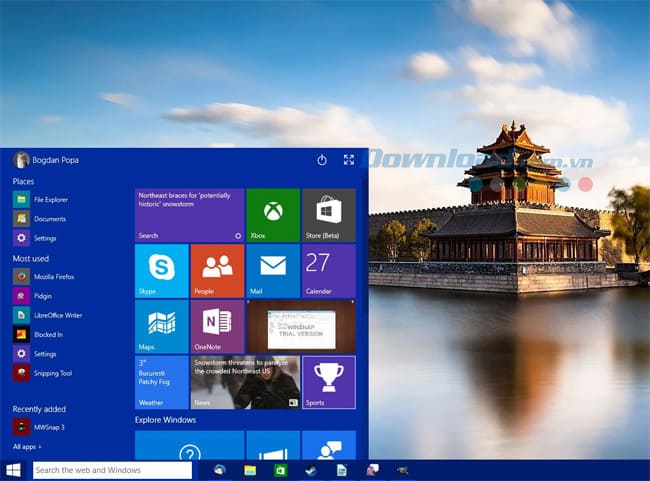
Task: Launch the Skype tile
Action: [x=161, y=270]
